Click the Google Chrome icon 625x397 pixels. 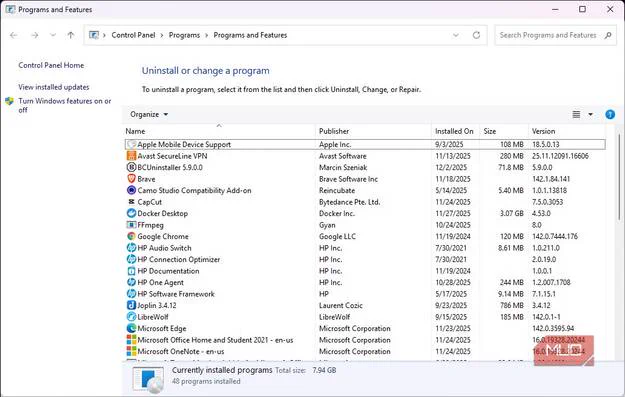[x=132, y=236]
